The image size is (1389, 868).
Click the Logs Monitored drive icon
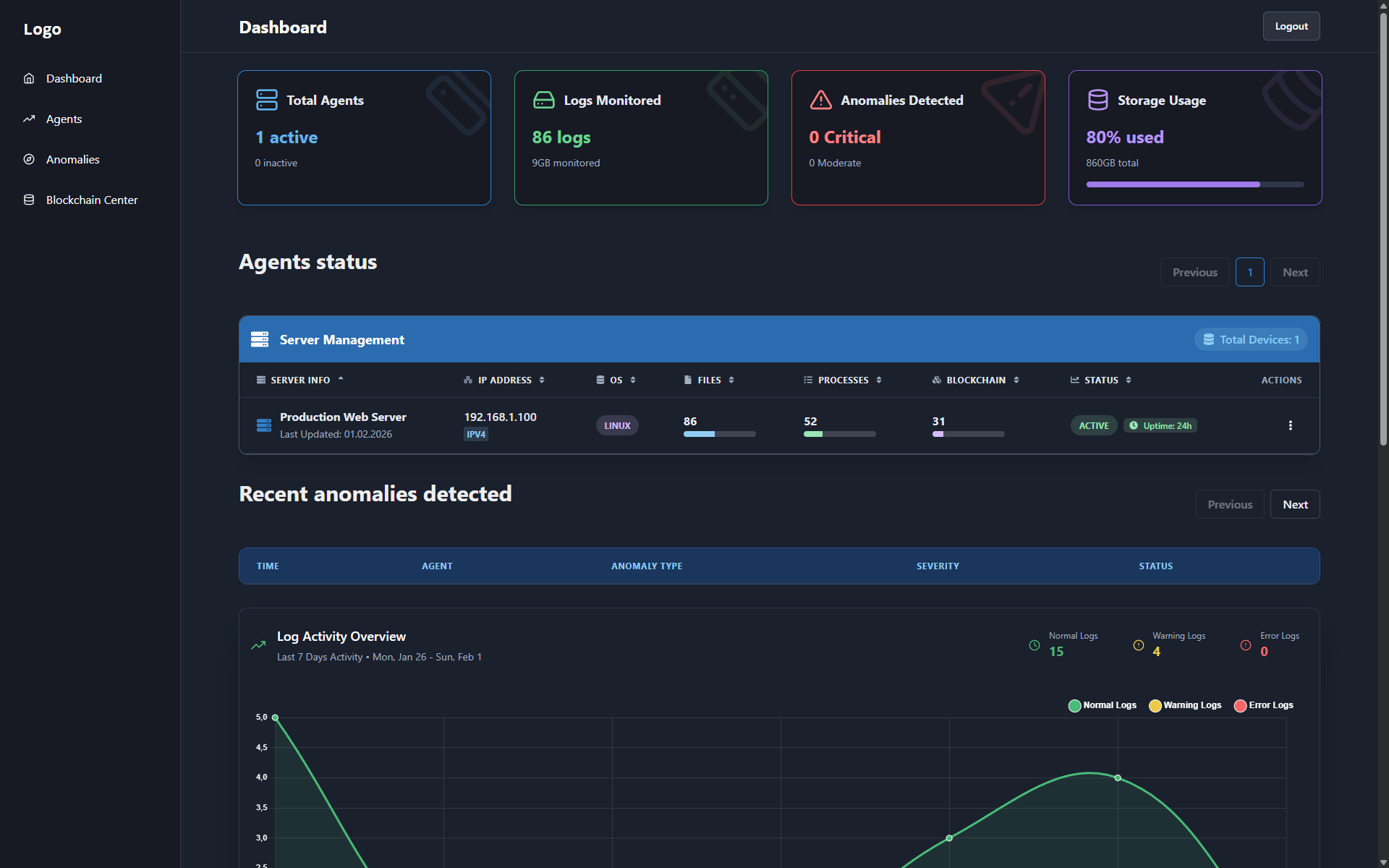[543, 100]
